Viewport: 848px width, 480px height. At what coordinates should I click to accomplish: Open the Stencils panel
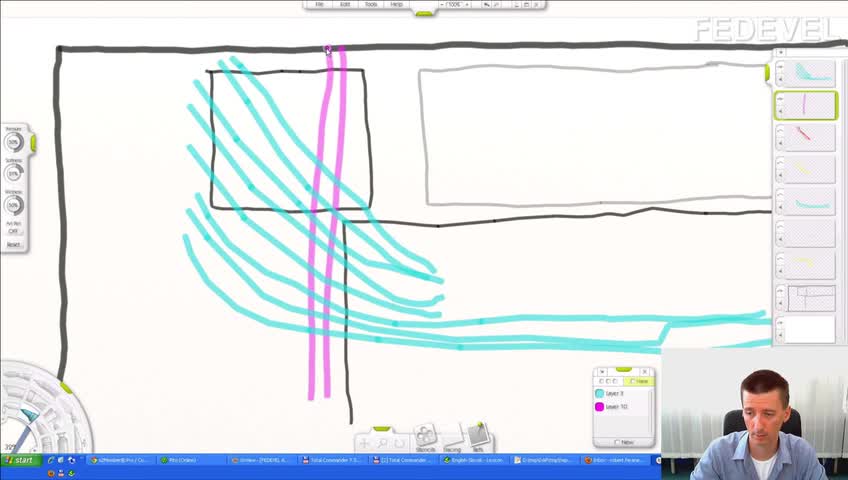[x=425, y=438]
